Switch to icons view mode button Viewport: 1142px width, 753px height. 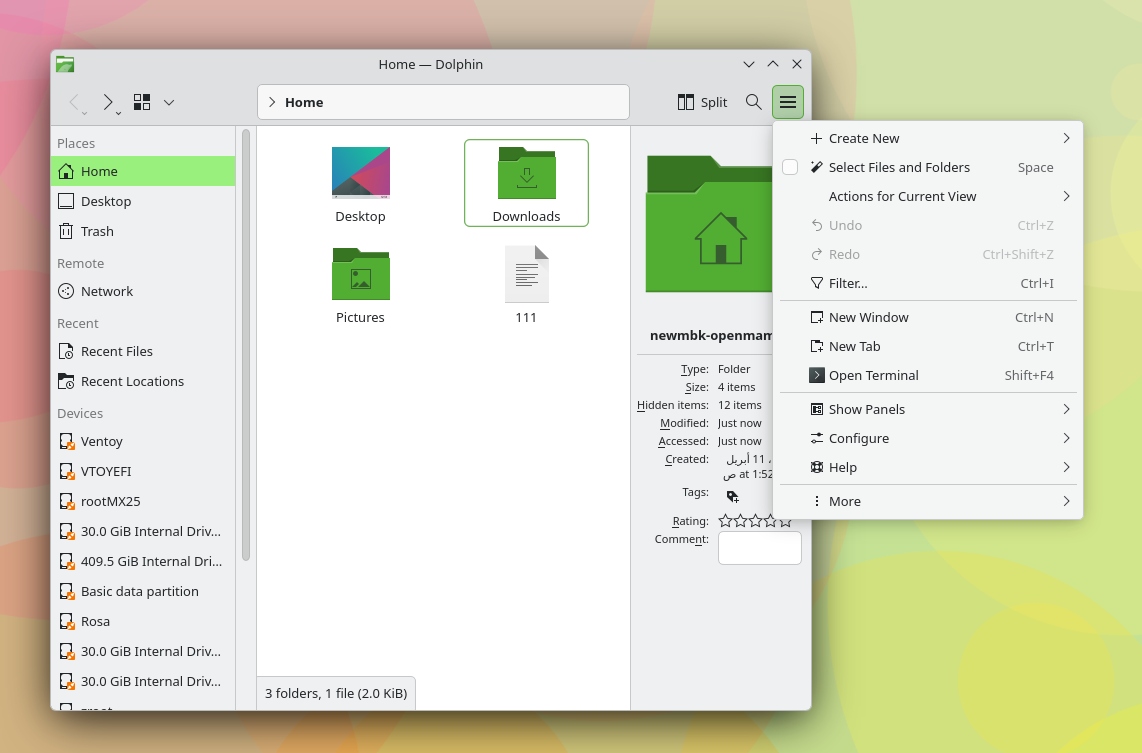(x=142, y=102)
